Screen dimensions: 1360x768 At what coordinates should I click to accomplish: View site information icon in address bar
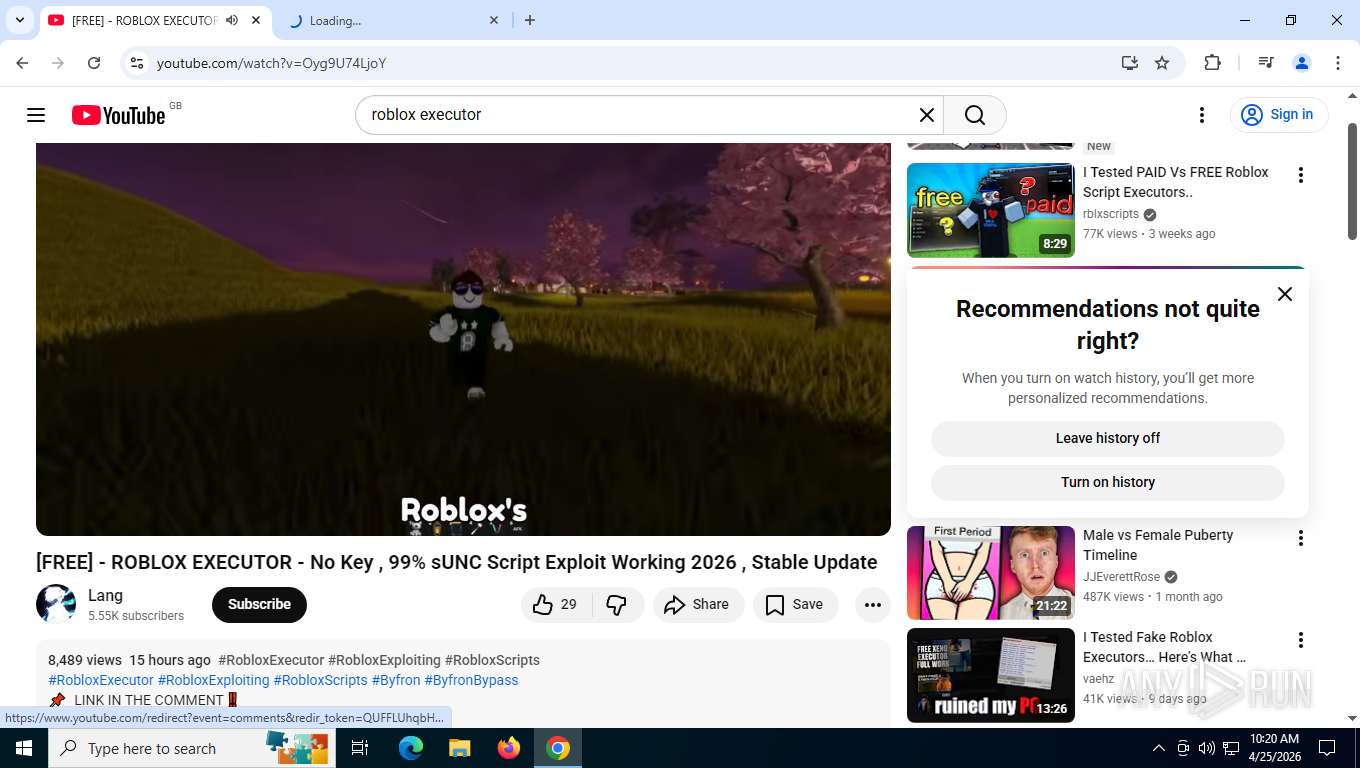pyautogui.click(x=137, y=63)
